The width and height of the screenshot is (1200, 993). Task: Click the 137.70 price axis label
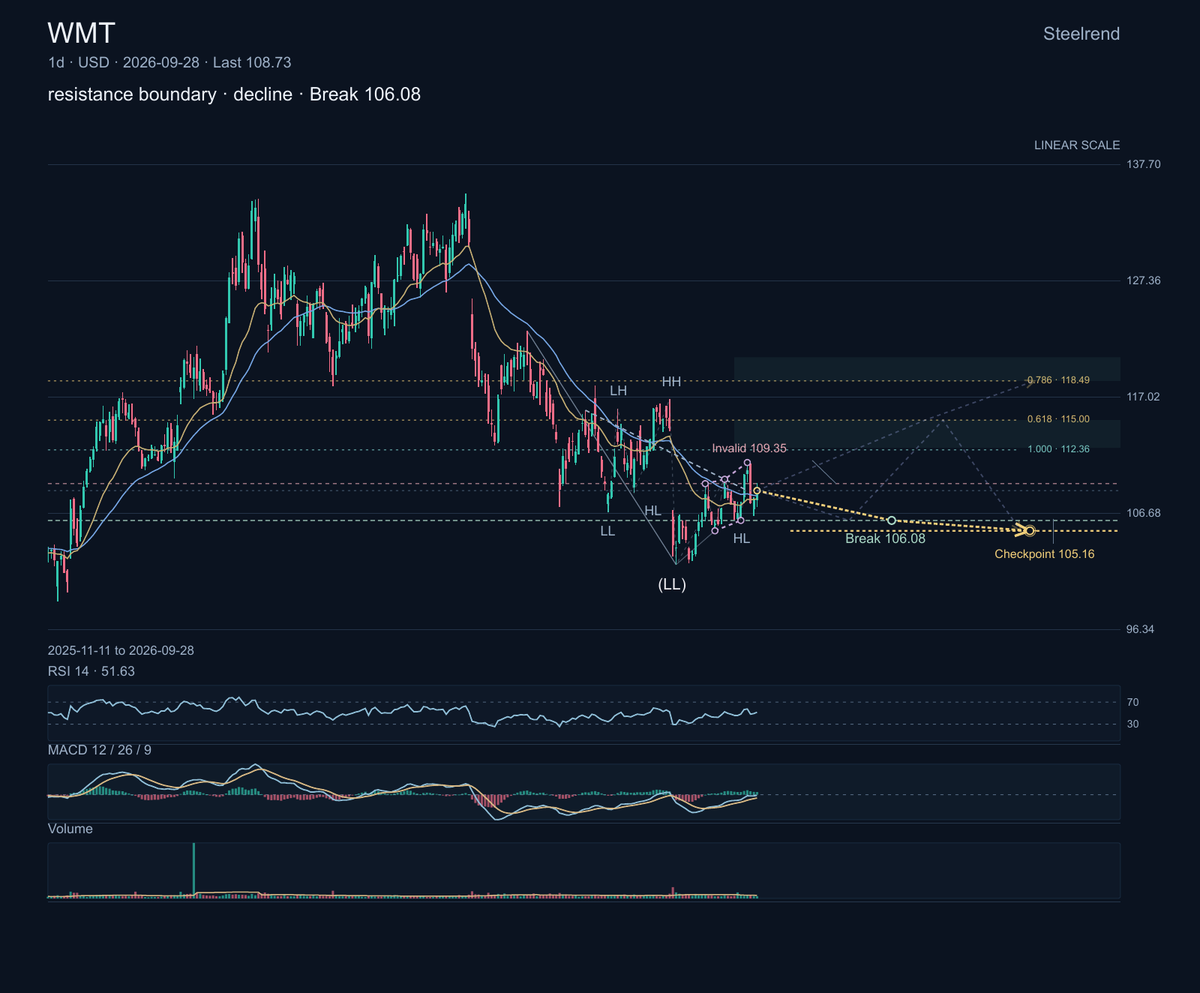click(1143, 164)
